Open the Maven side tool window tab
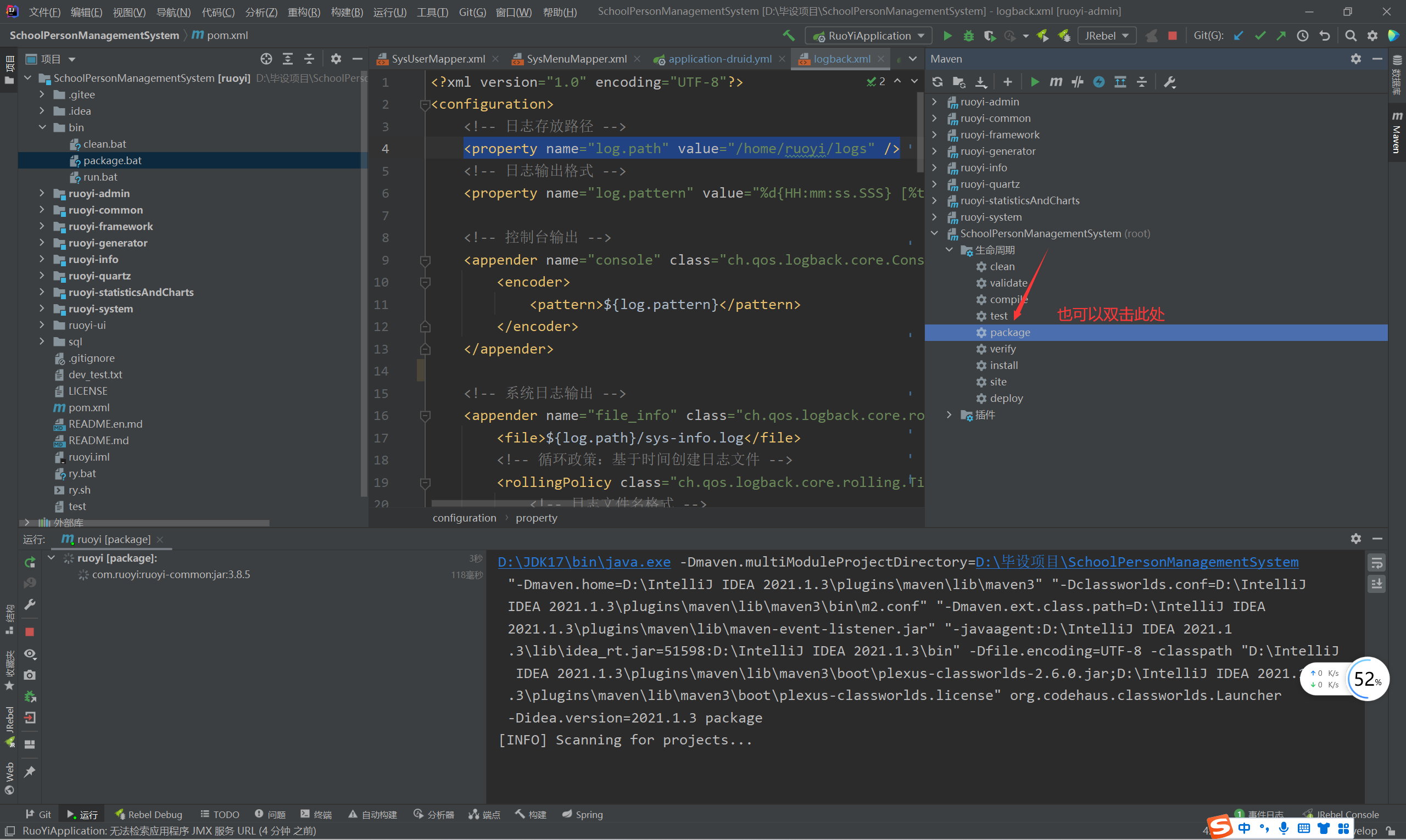The width and height of the screenshot is (1406, 840). click(x=1396, y=131)
